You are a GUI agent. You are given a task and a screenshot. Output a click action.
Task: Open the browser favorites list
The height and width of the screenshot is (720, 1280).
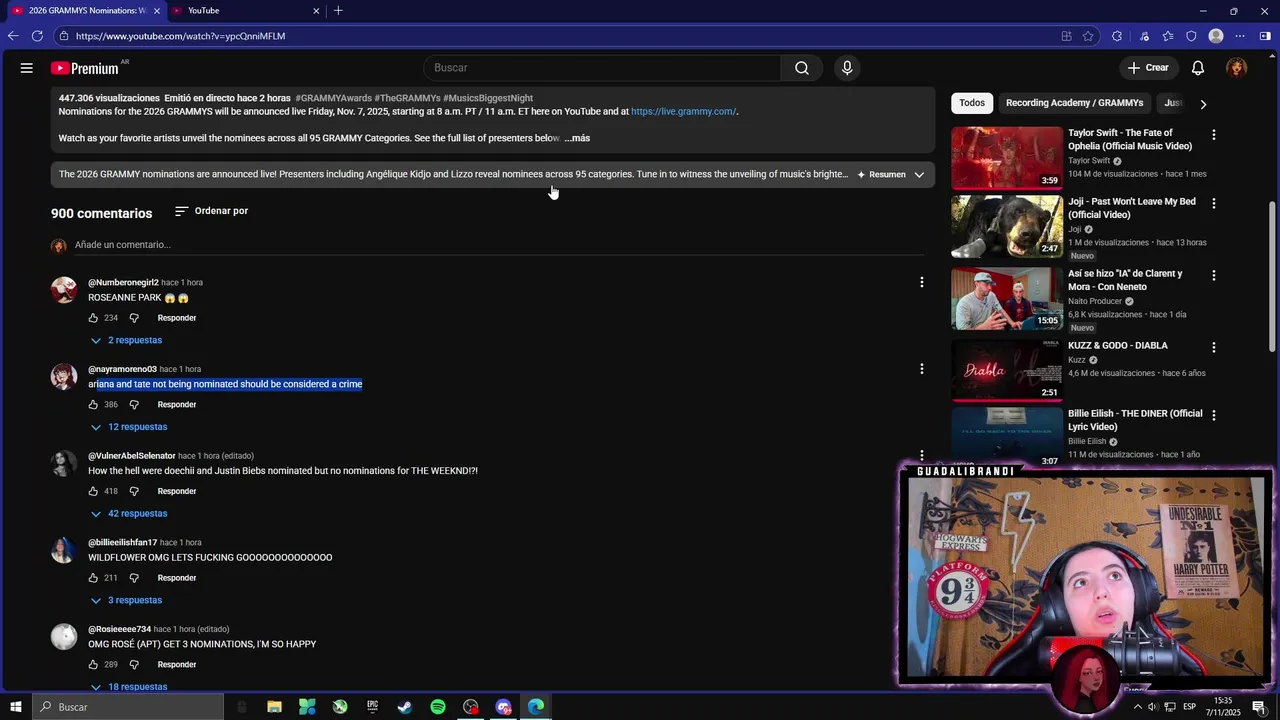(x=1167, y=36)
